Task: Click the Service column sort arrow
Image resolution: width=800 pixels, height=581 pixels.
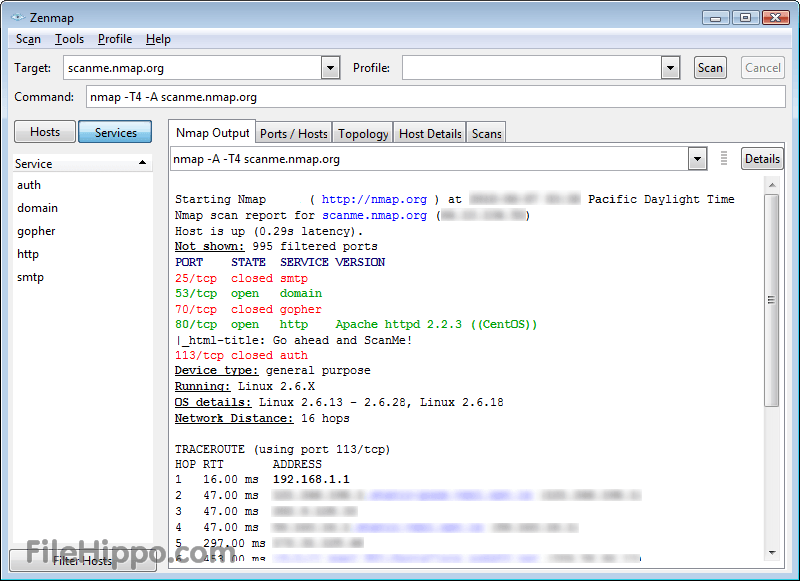Action: tap(142, 163)
